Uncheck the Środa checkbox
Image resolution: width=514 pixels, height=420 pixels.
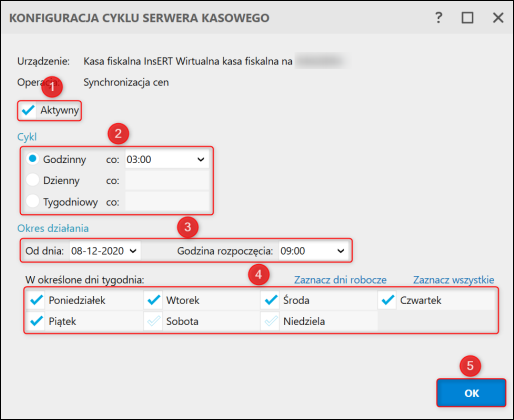pos(270,300)
